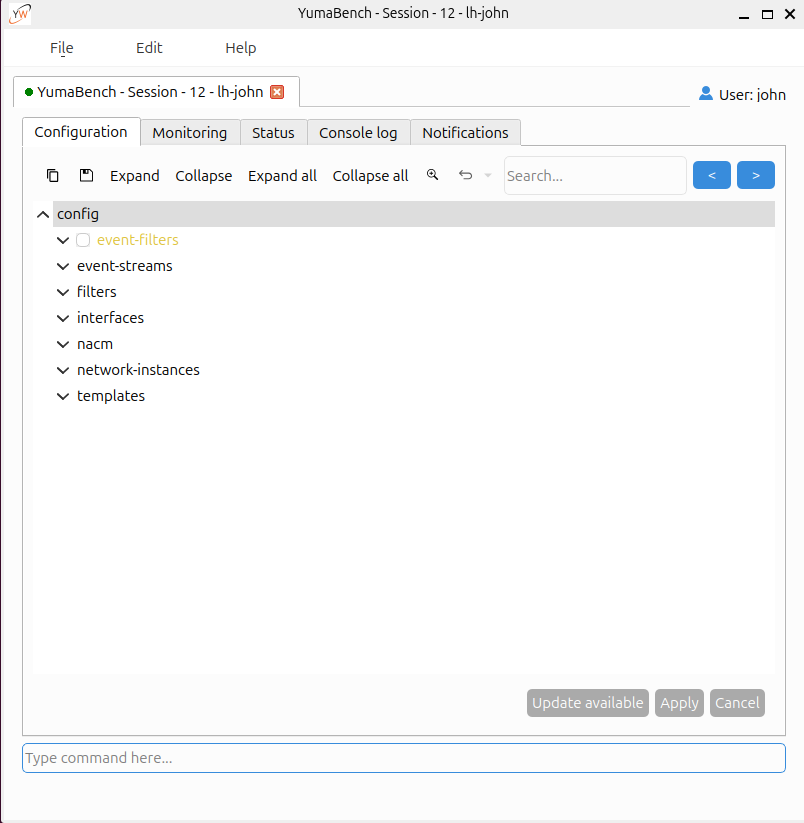
Task: Open the File menu
Action: (x=62, y=48)
